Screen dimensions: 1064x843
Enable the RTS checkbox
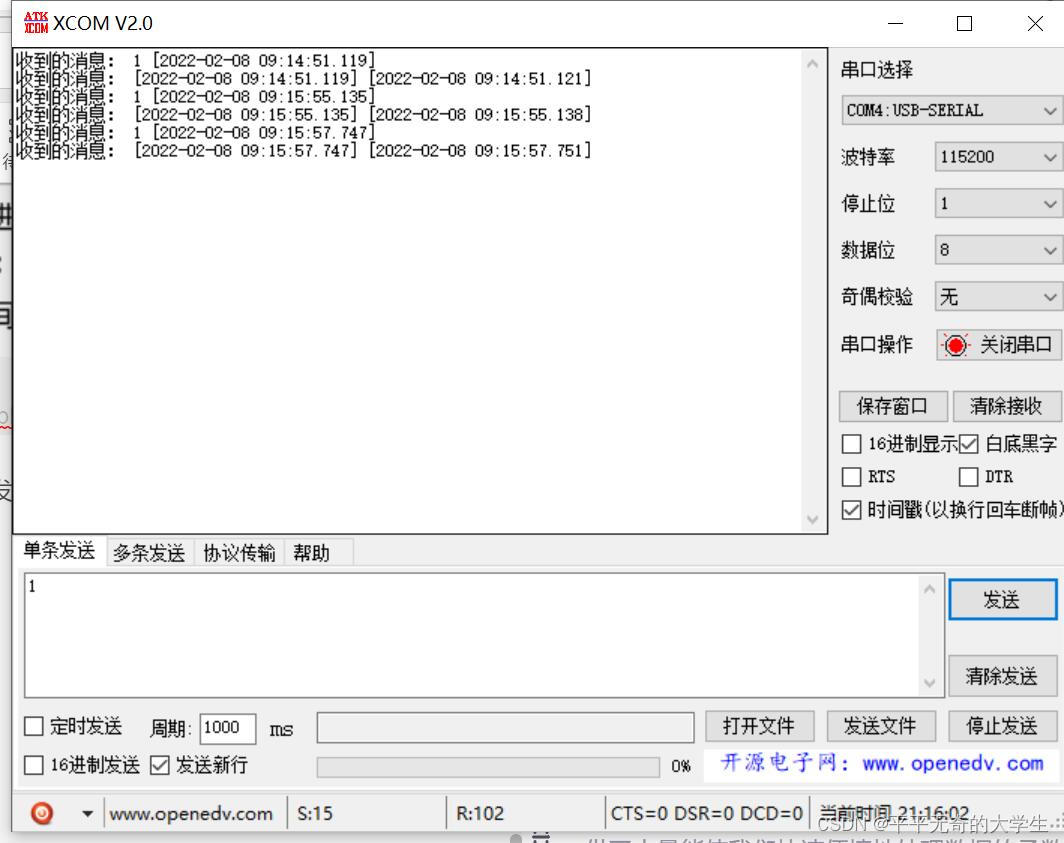852,477
